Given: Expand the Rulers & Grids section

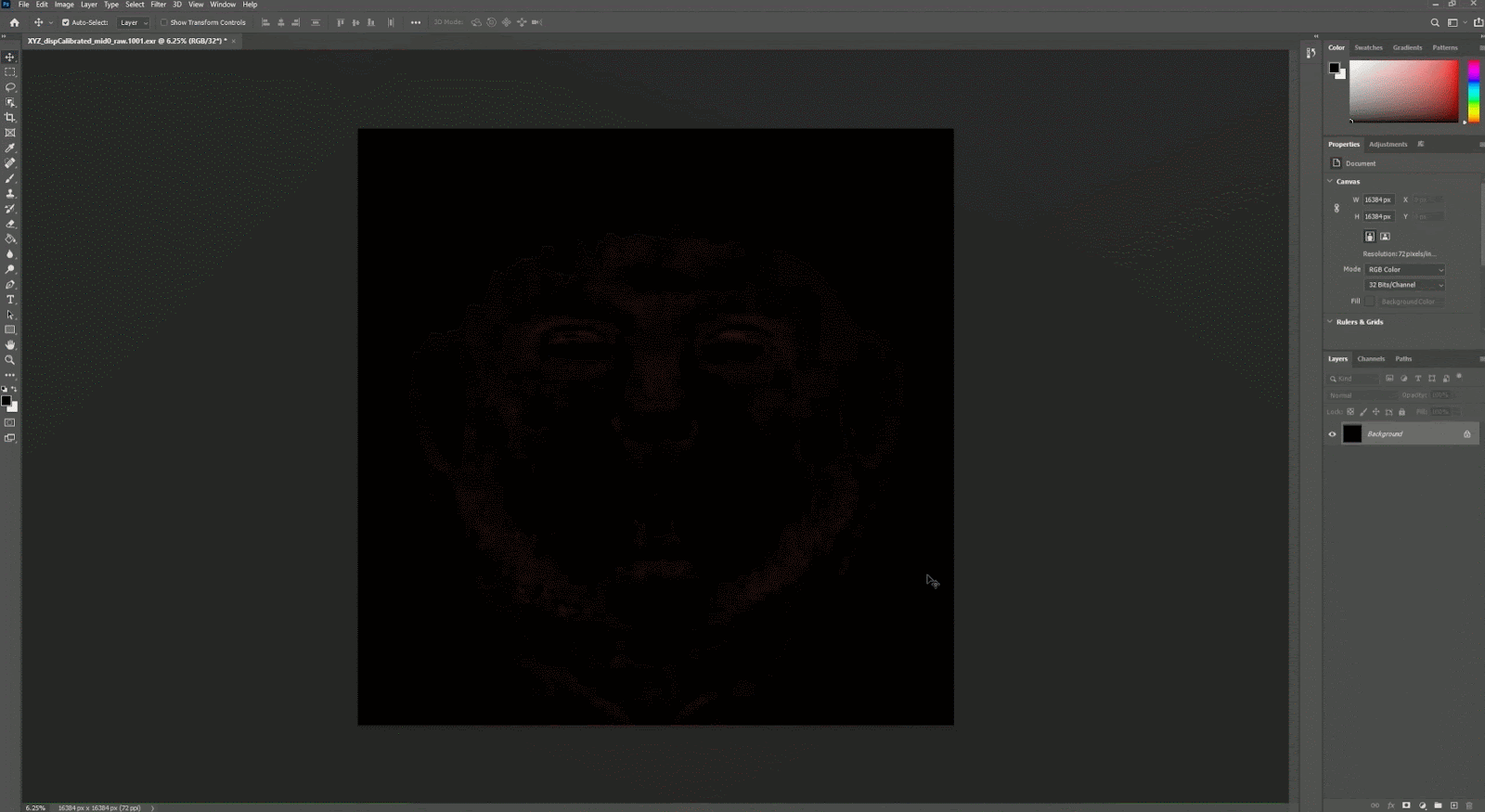Looking at the screenshot, I should pyautogui.click(x=1330, y=322).
